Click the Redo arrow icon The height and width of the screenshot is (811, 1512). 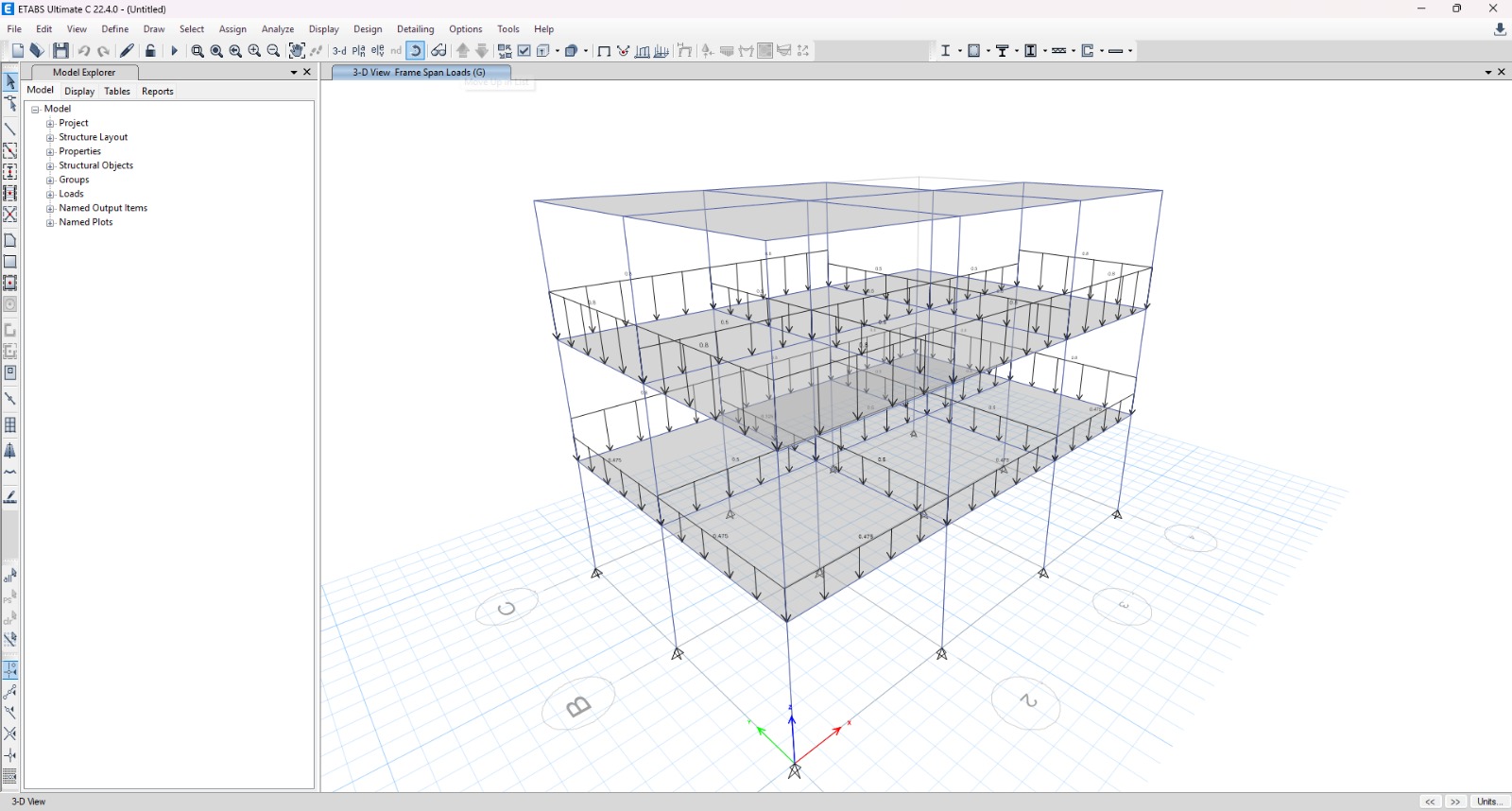(x=103, y=51)
